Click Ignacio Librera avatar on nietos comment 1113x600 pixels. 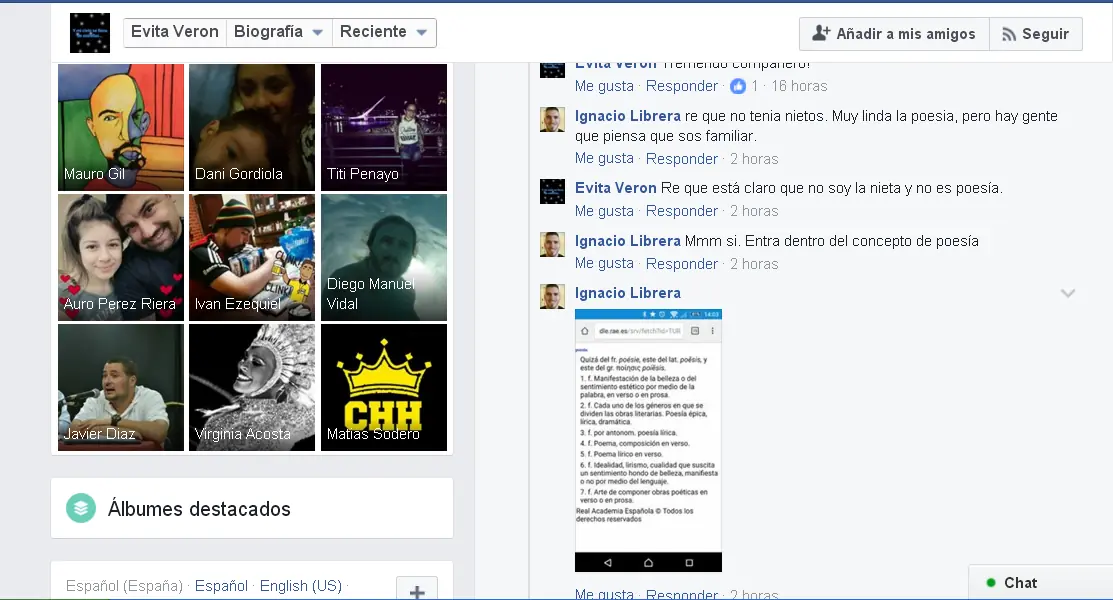coord(552,120)
